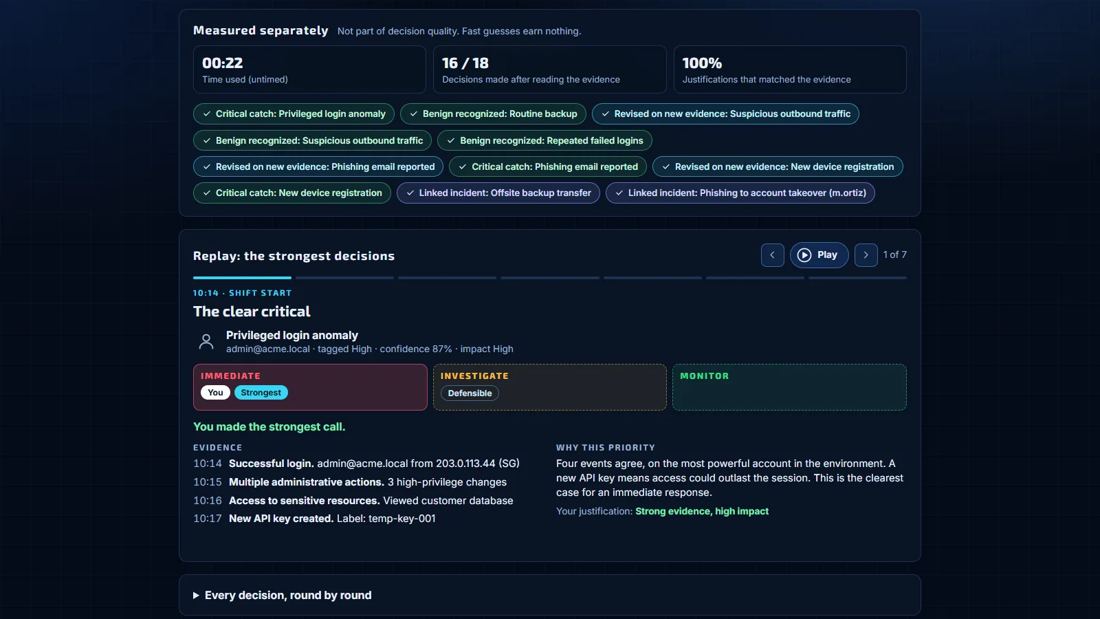The width and height of the screenshot is (1100, 619).
Task: Select the Investigate priority card
Action: (x=550, y=387)
